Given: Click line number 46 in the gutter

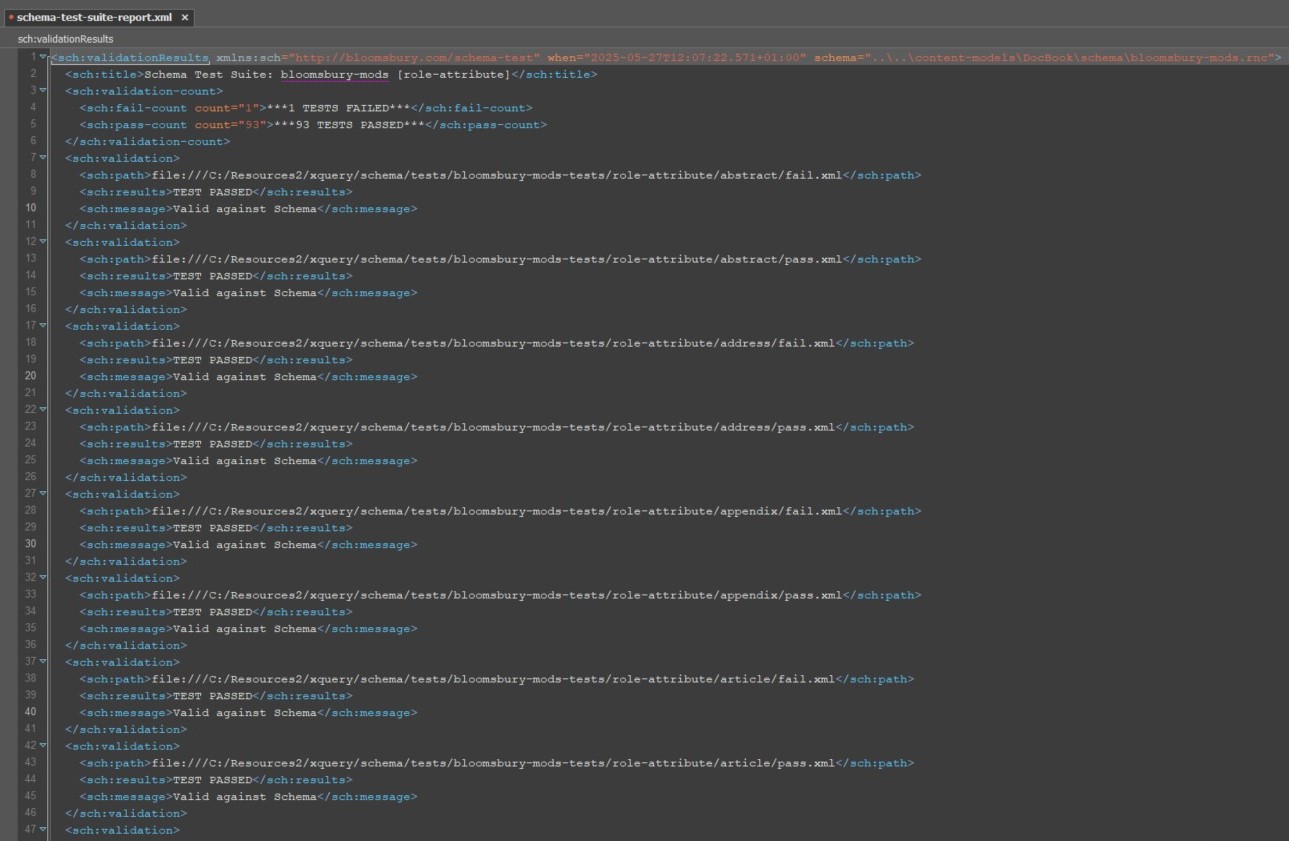Looking at the screenshot, I should 31,814.
